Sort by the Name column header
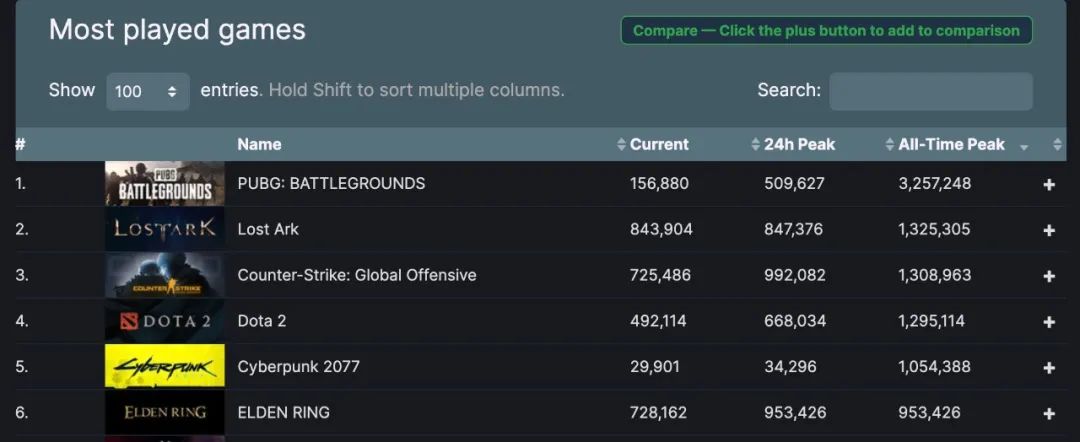Image resolution: width=1080 pixels, height=442 pixels. [x=259, y=145]
